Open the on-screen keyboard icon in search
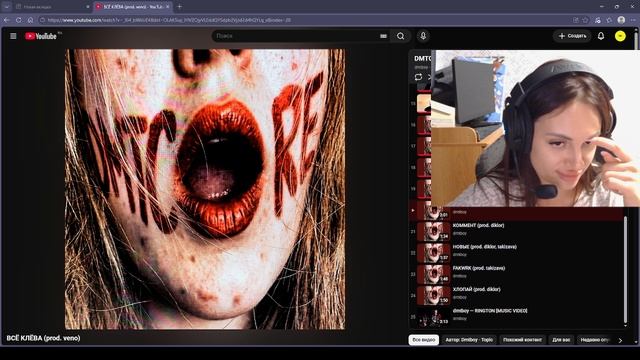The height and width of the screenshot is (360, 640). pyautogui.click(x=383, y=36)
